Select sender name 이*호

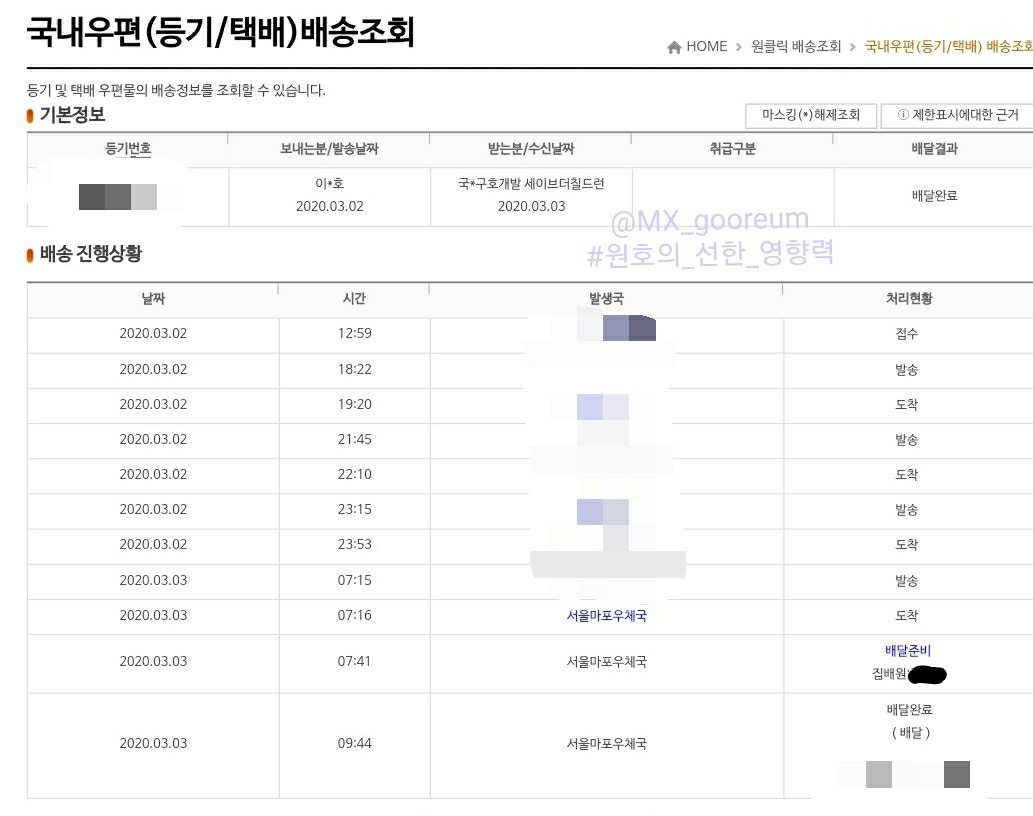tap(329, 184)
